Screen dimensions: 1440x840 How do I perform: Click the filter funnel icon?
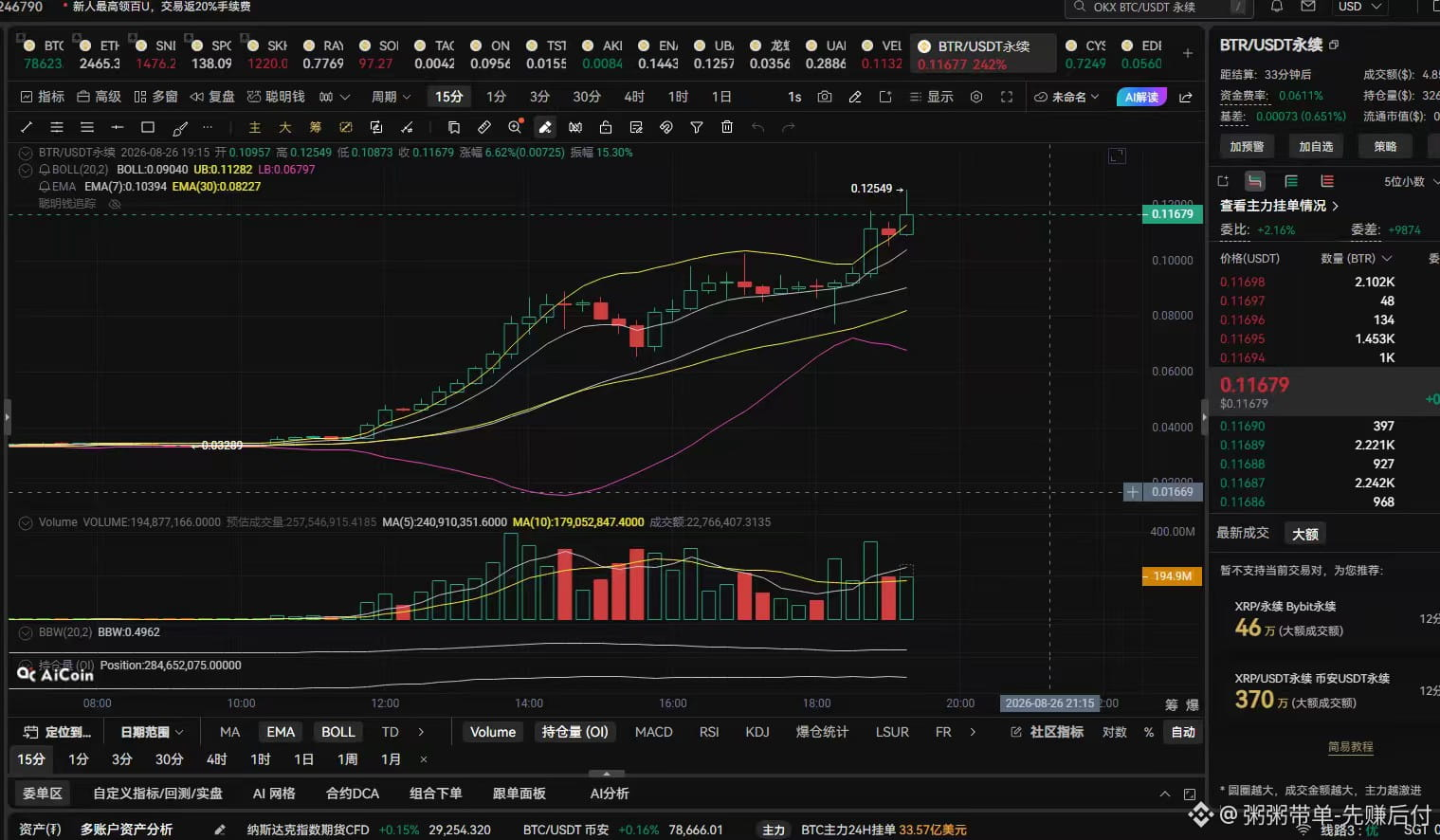(x=697, y=127)
